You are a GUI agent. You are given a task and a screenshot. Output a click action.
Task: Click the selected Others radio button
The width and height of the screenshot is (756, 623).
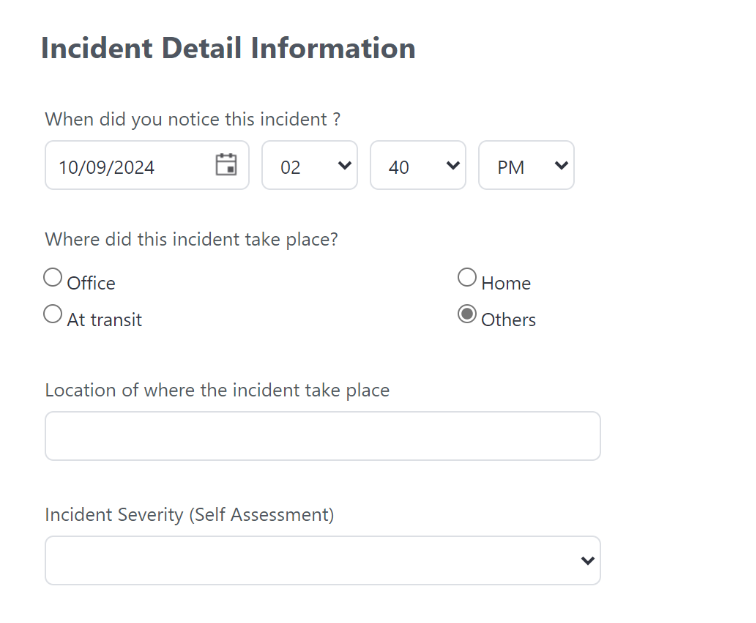[467, 315]
